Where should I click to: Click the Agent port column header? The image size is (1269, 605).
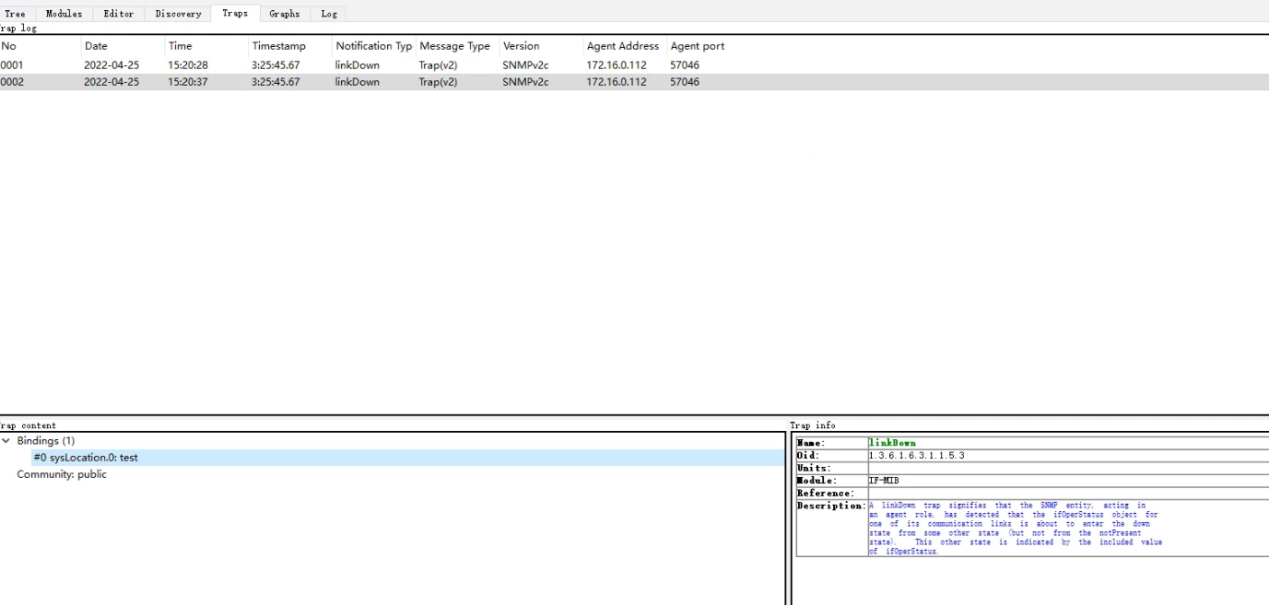(698, 46)
